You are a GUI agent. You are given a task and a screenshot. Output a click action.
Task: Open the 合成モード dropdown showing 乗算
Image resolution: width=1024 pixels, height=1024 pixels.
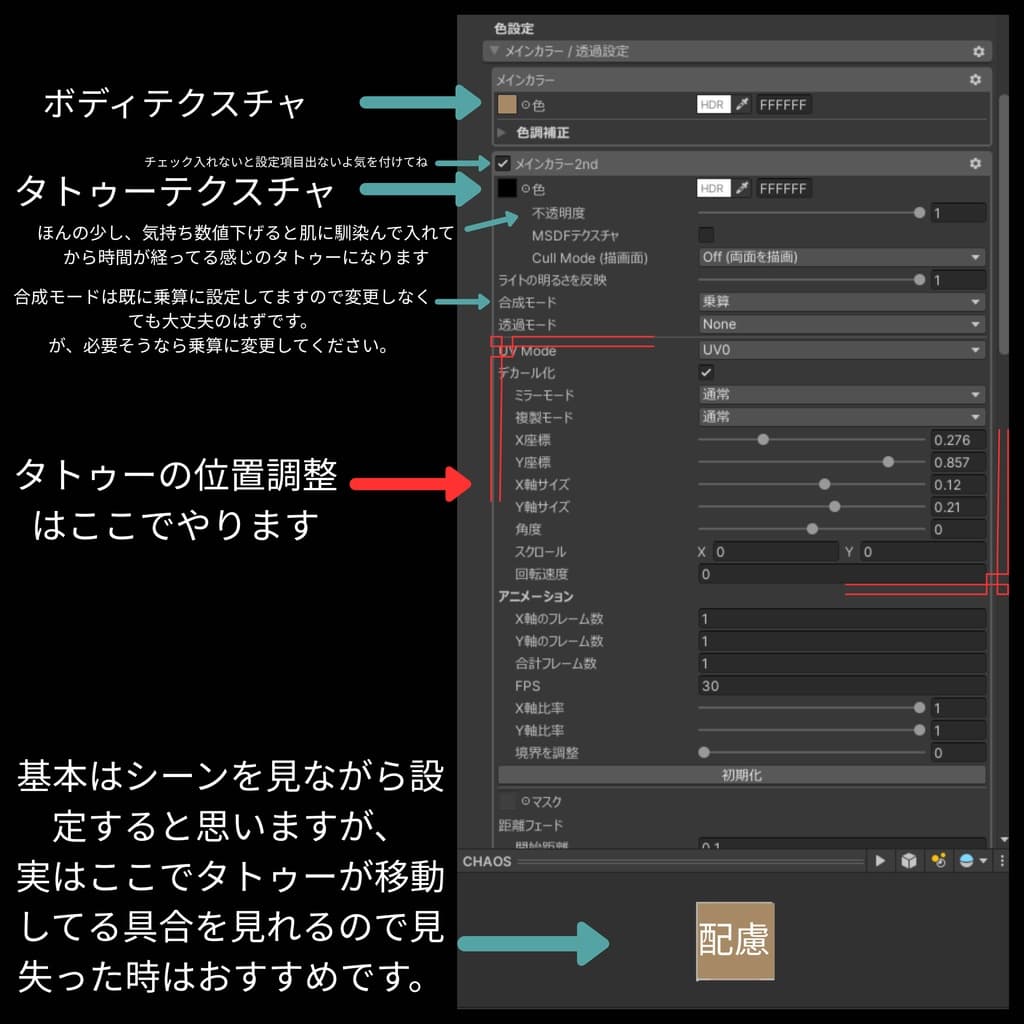pyautogui.click(x=842, y=302)
